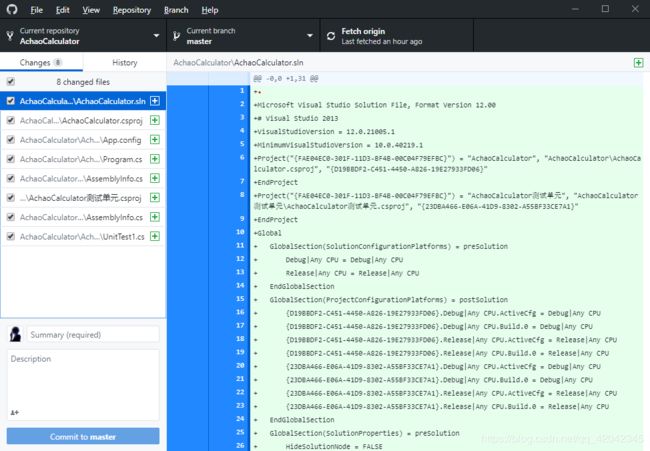Click the Commit to master button

[x=83, y=436]
